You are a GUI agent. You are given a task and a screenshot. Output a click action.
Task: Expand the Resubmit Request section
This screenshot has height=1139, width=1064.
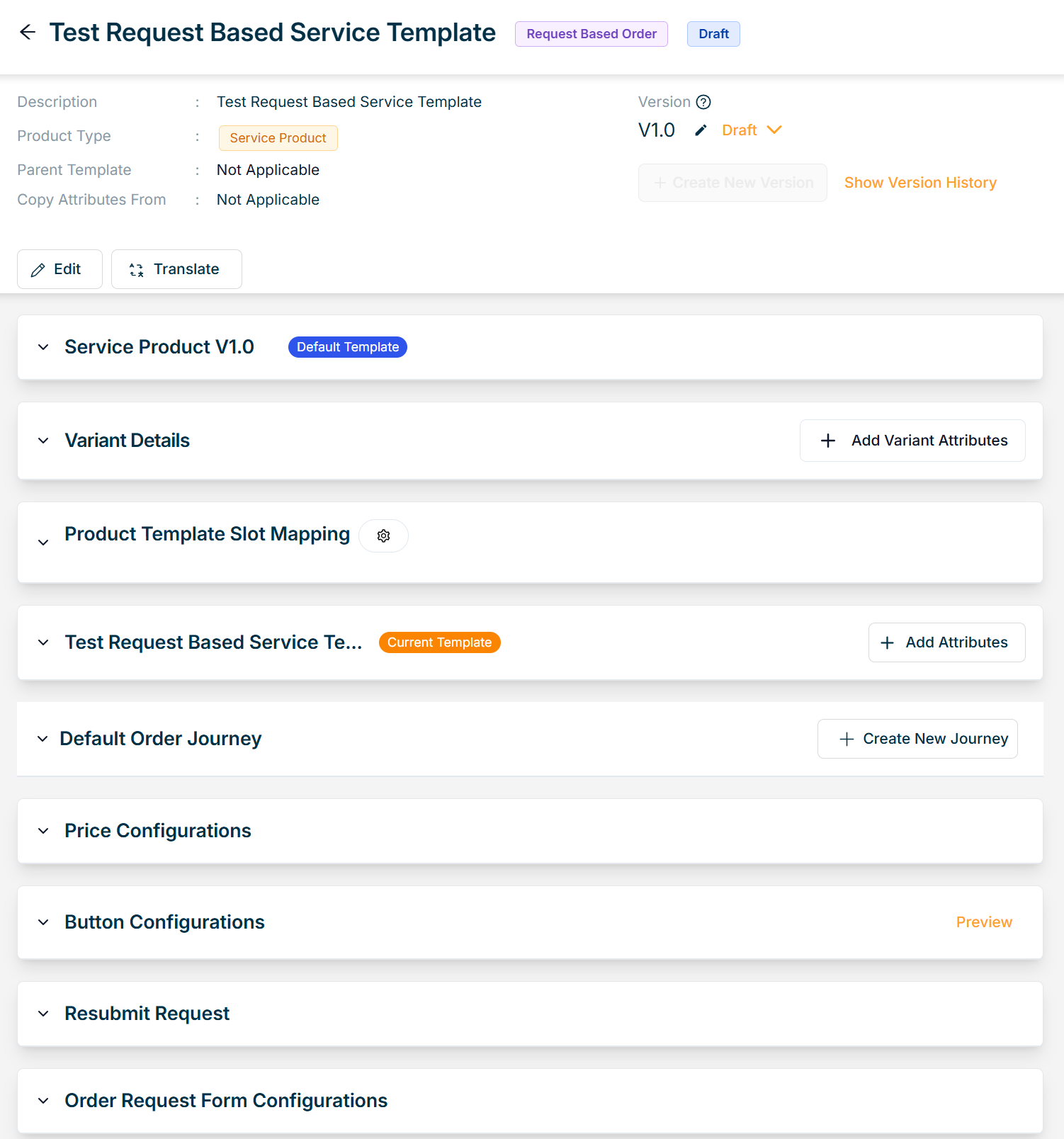tap(43, 1014)
